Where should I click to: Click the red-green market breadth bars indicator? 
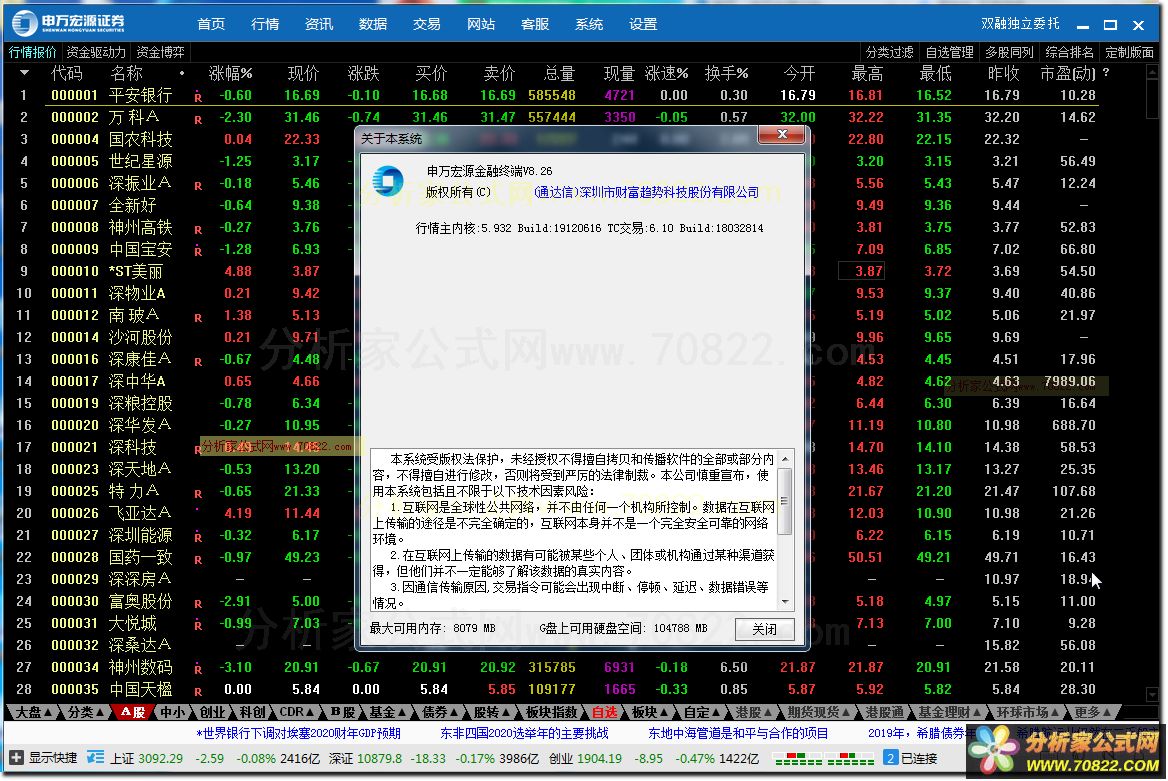coord(824,759)
